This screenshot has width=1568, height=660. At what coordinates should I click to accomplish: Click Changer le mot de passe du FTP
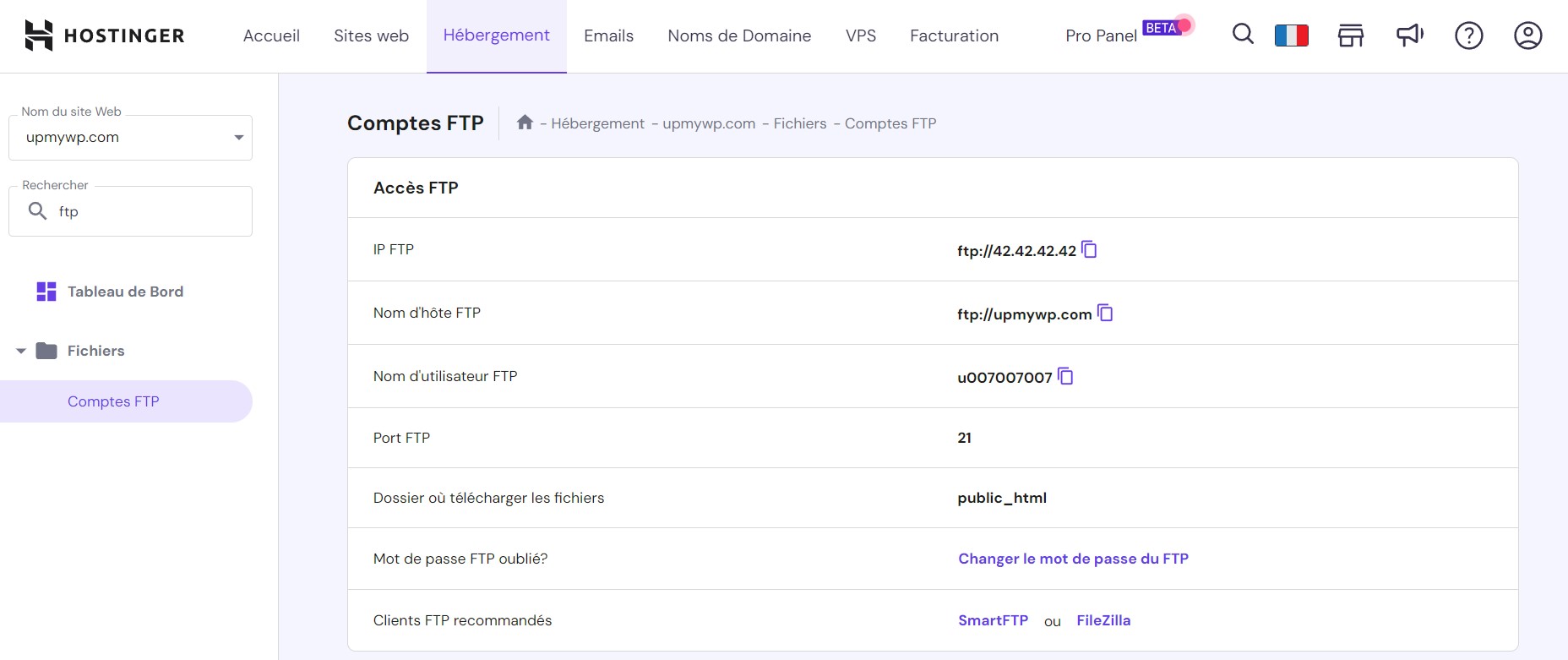(1073, 559)
